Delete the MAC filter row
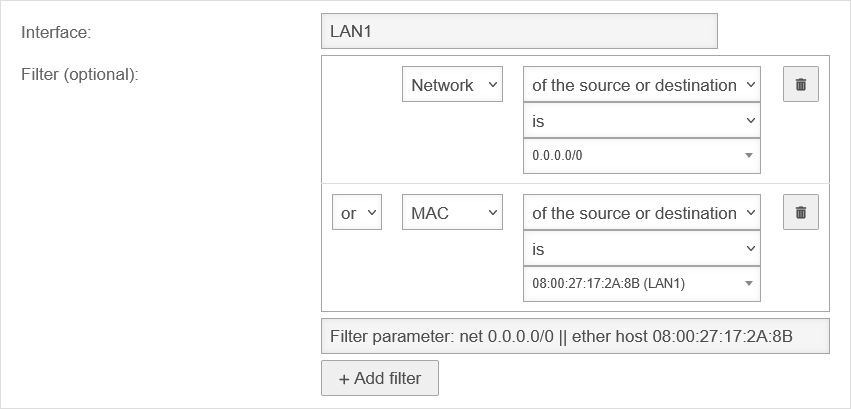Screen dimensions: 851x409 point(800,213)
